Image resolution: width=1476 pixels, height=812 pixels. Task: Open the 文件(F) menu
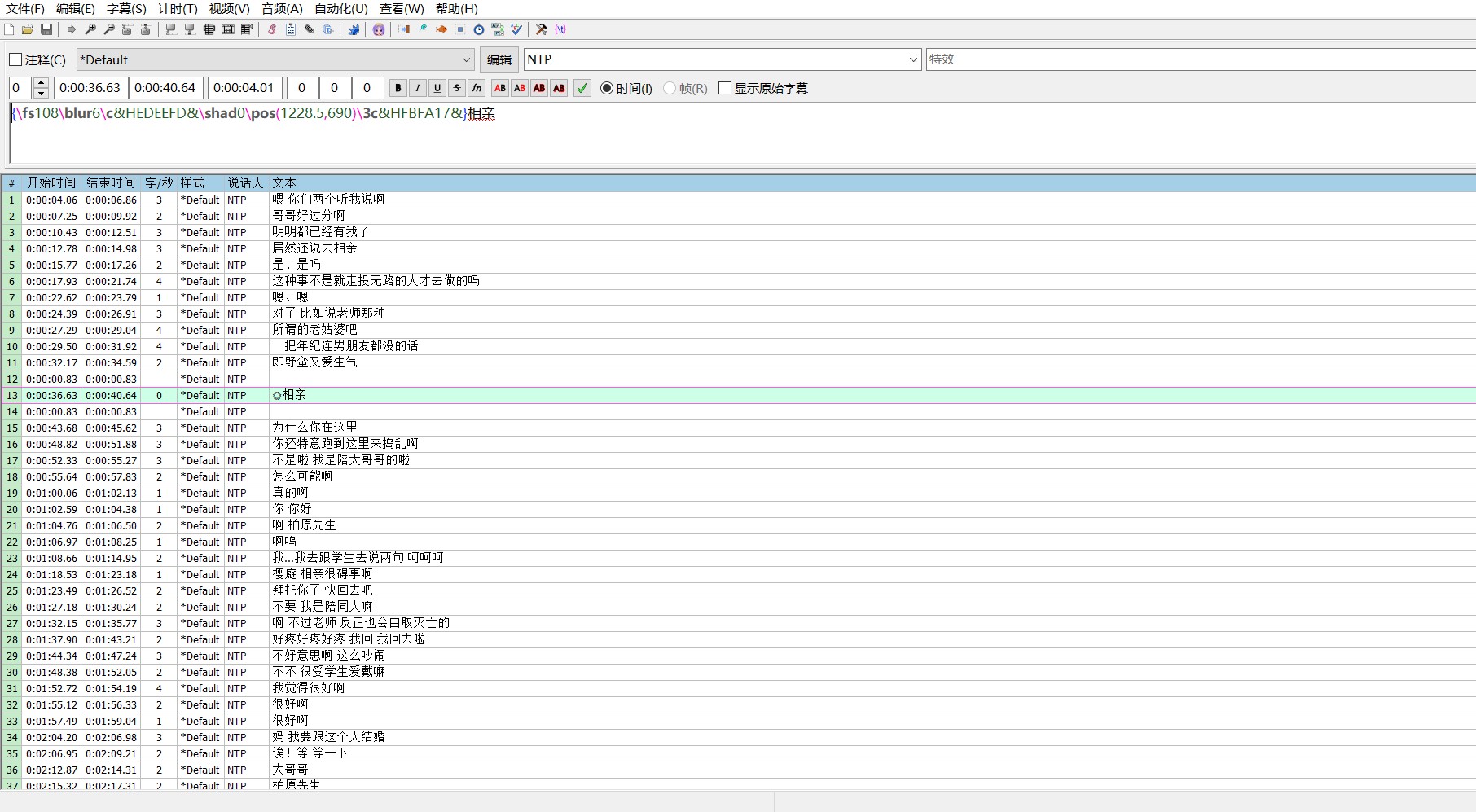tap(25, 9)
